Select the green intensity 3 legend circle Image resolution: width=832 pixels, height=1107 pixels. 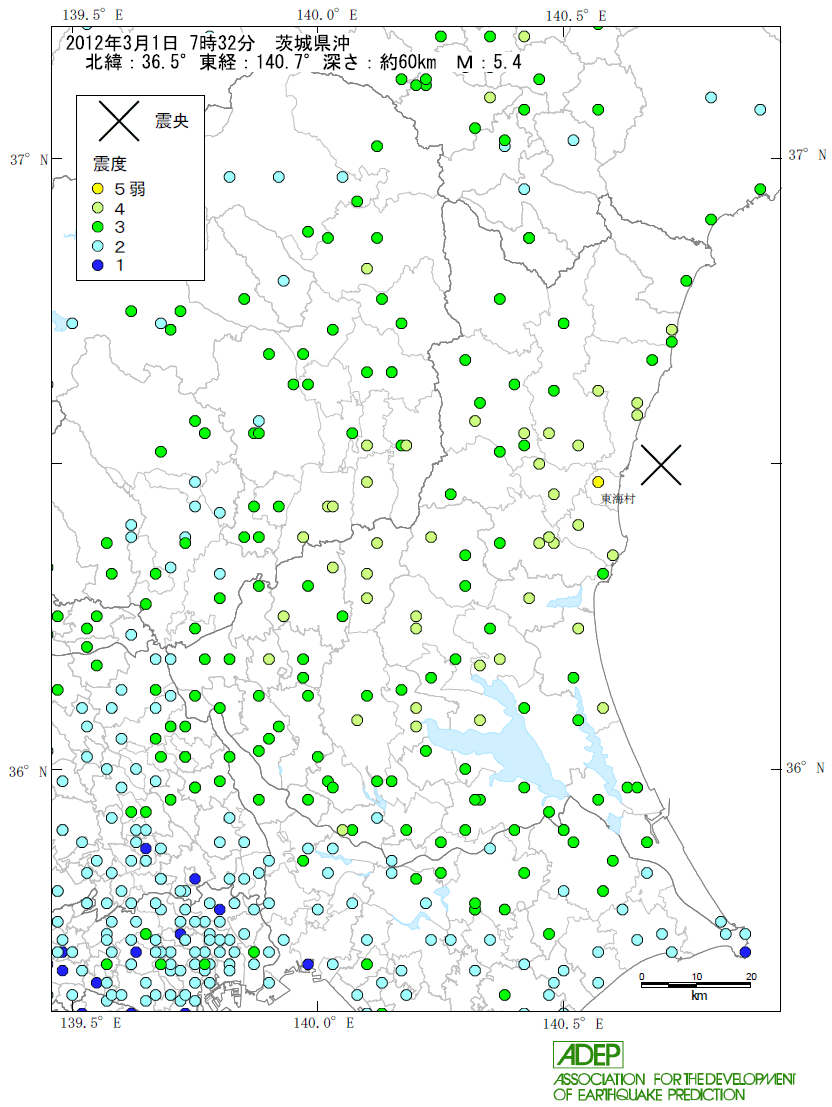(x=96, y=227)
